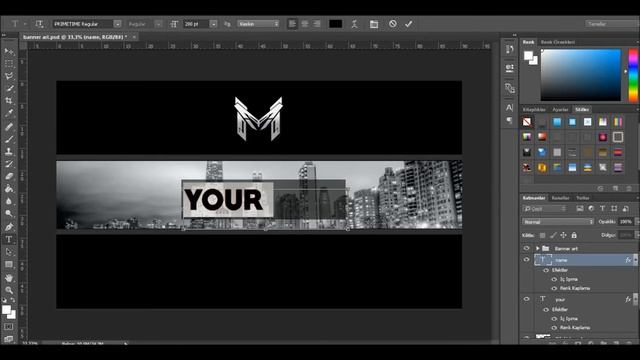The width and height of the screenshot is (640, 360).
Task: Switch to the Kanallar tab
Action: tap(560, 198)
